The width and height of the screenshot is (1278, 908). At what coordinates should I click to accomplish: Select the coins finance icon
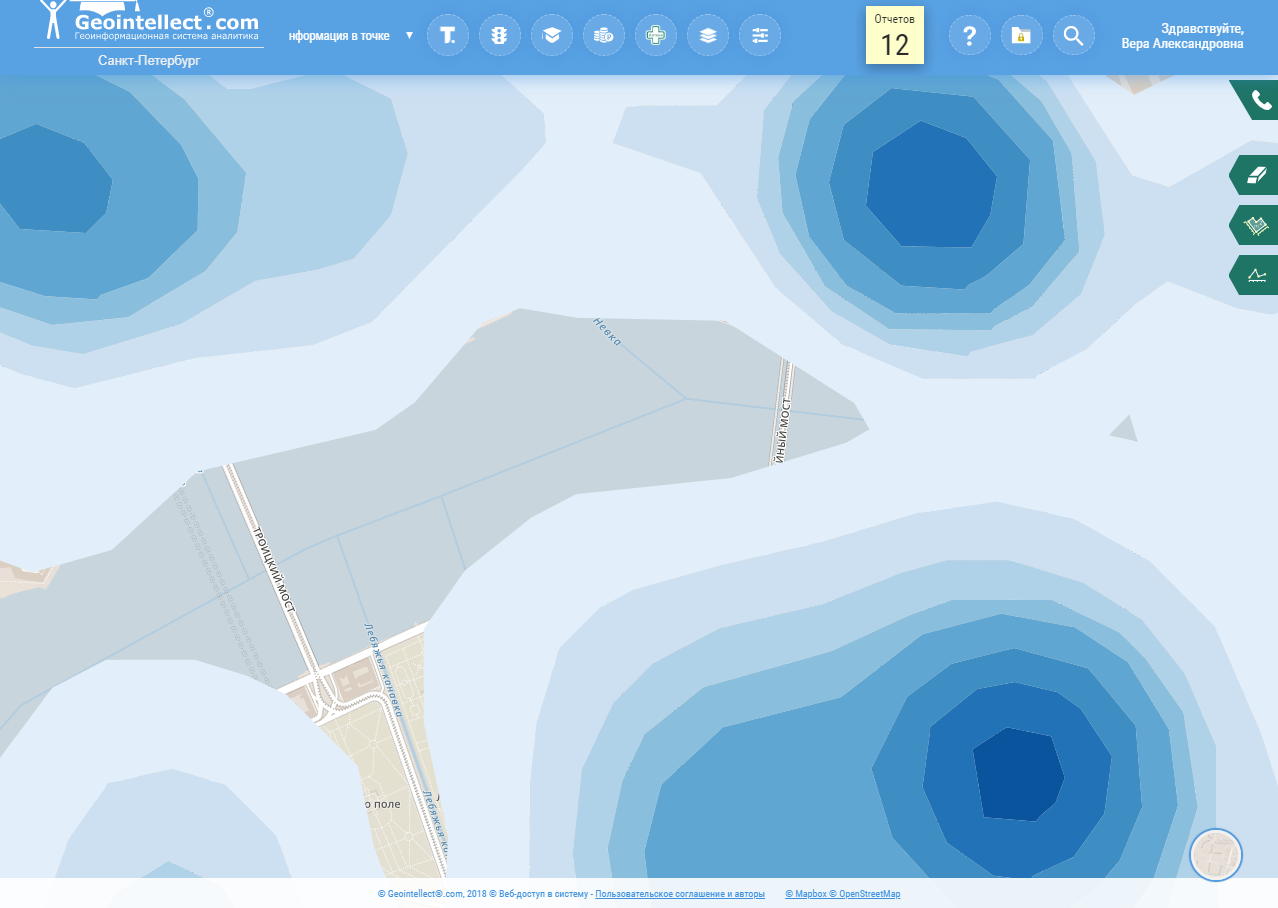(x=604, y=36)
